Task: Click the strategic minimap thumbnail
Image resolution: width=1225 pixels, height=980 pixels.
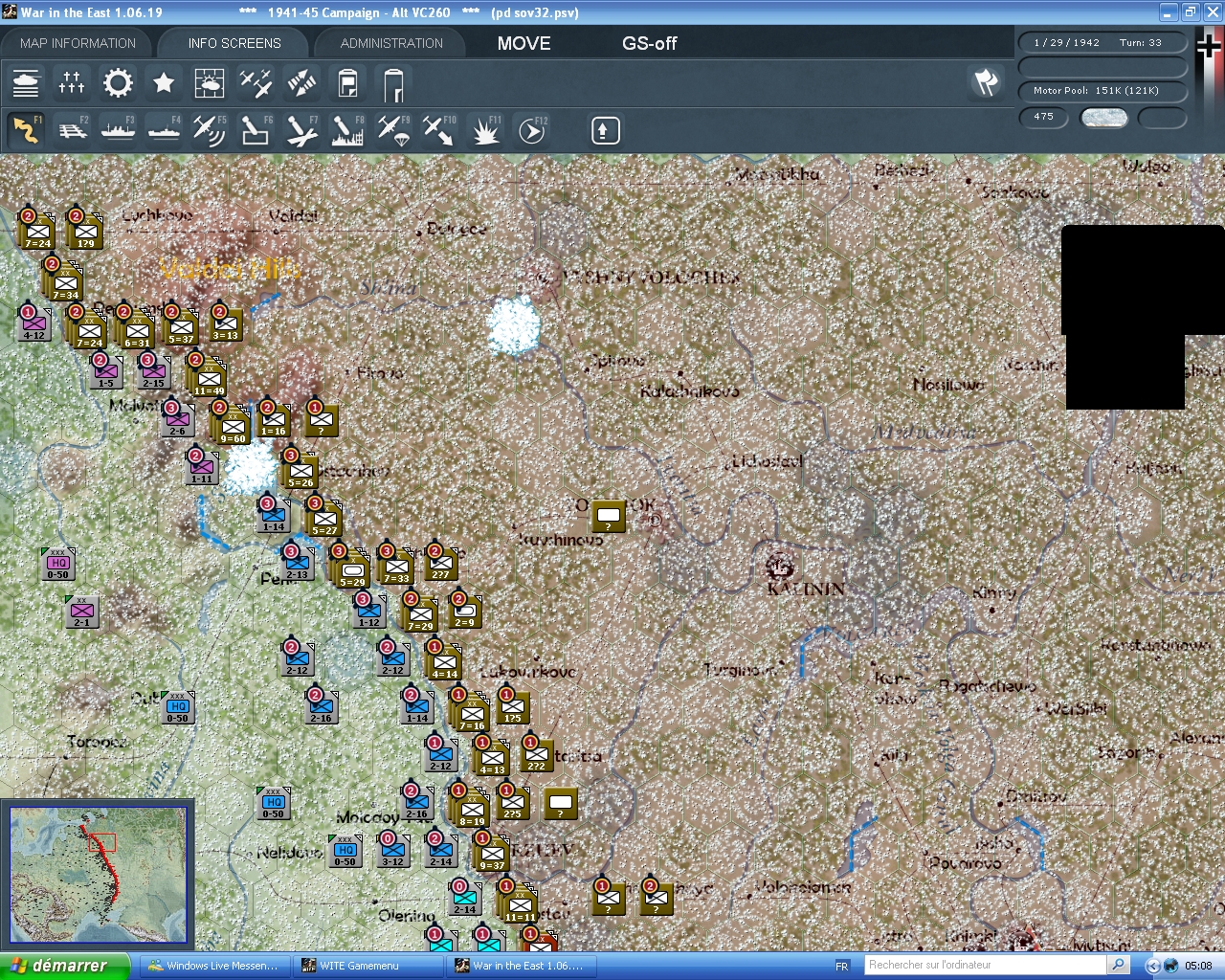Action: (100, 874)
